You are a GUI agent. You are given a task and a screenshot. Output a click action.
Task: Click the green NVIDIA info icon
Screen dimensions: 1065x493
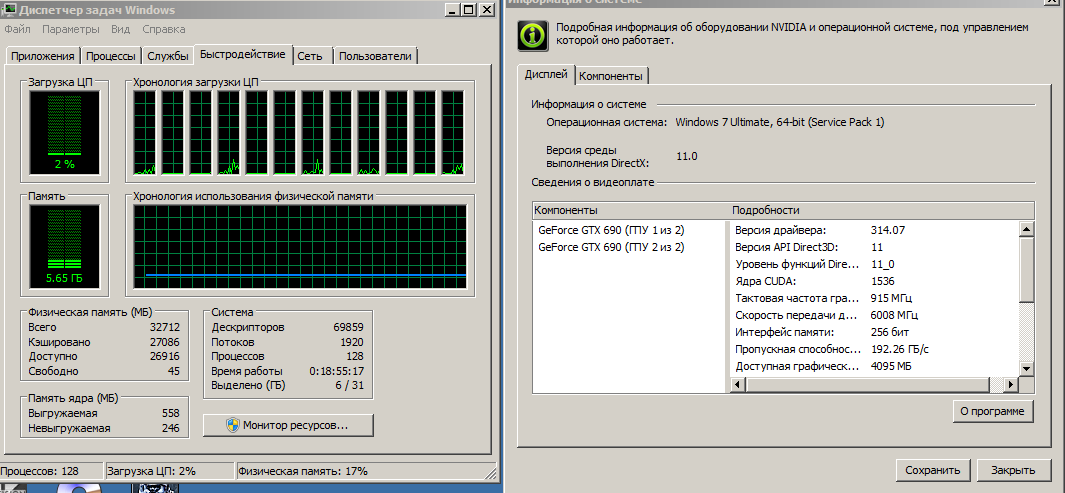(534, 35)
